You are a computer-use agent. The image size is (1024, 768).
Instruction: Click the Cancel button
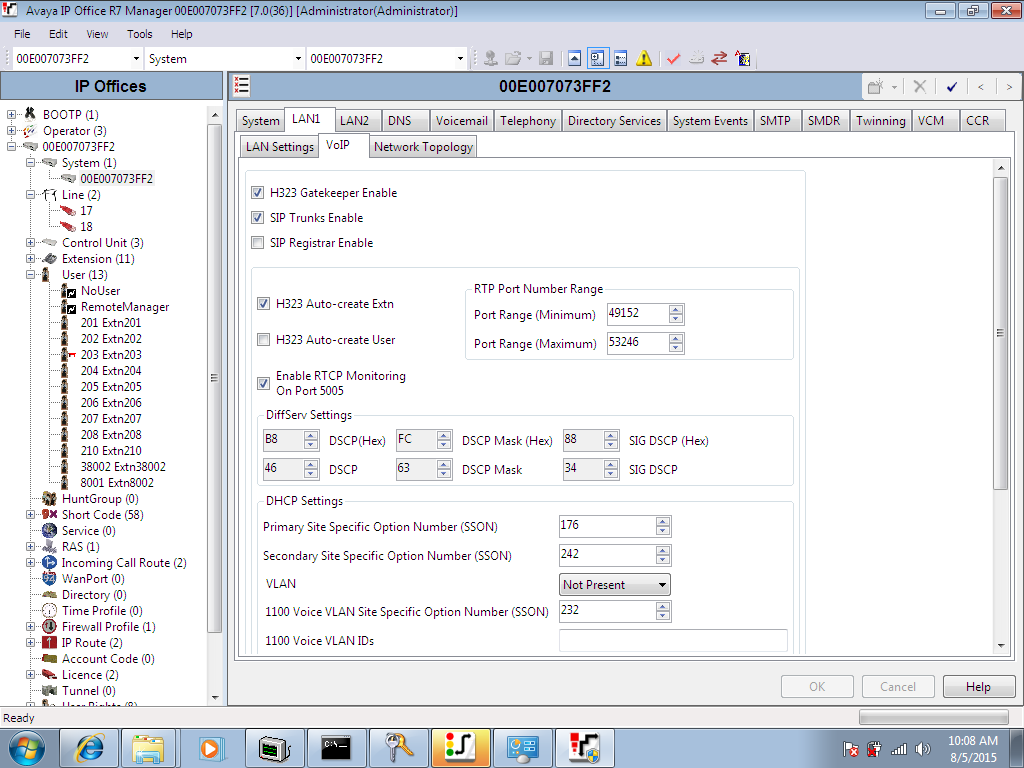(x=898, y=686)
